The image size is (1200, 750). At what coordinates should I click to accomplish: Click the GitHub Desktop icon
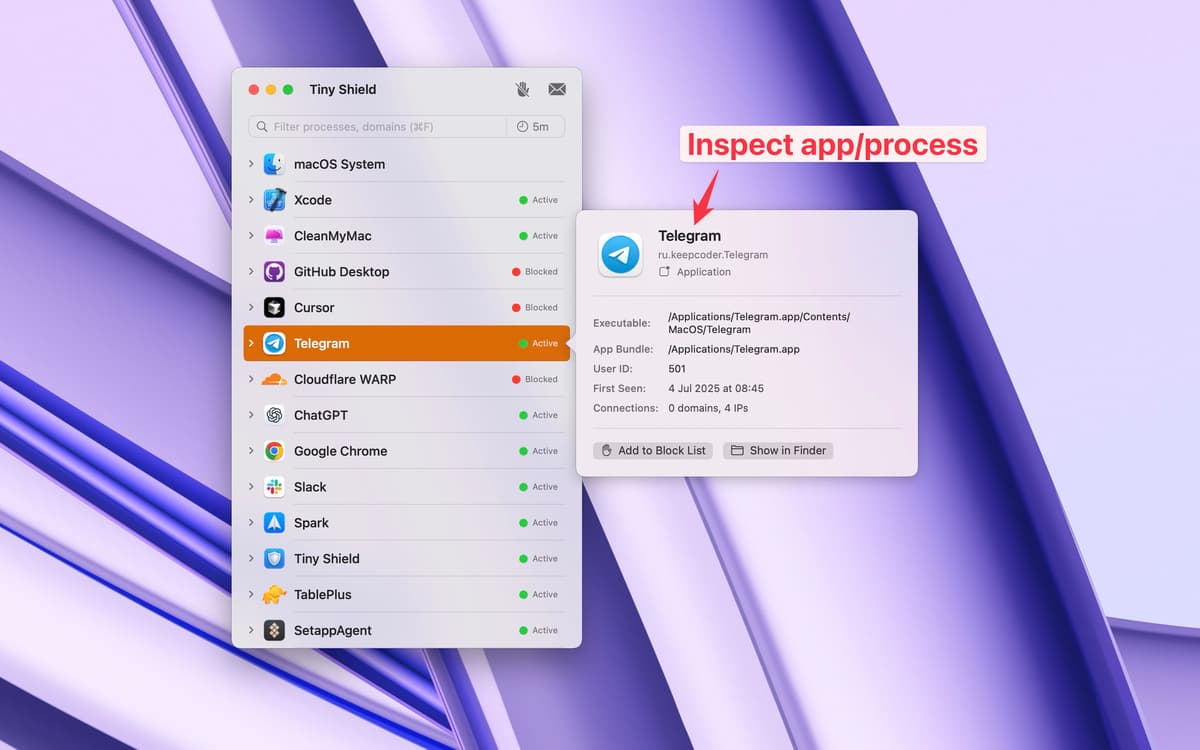coord(274,272)
